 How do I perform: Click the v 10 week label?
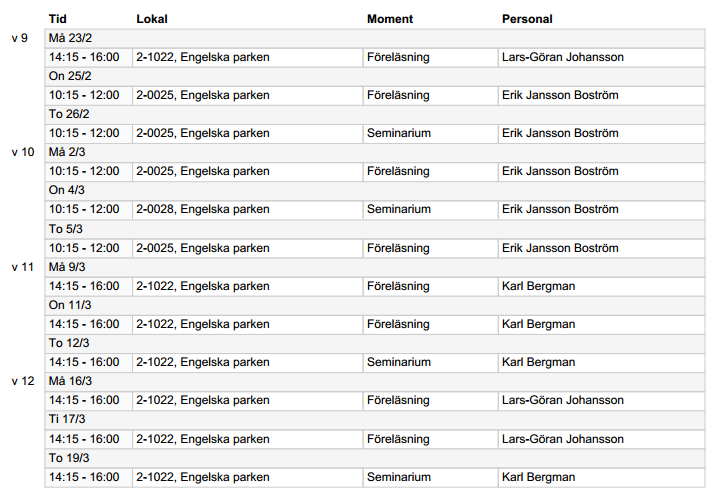[23, 152]
